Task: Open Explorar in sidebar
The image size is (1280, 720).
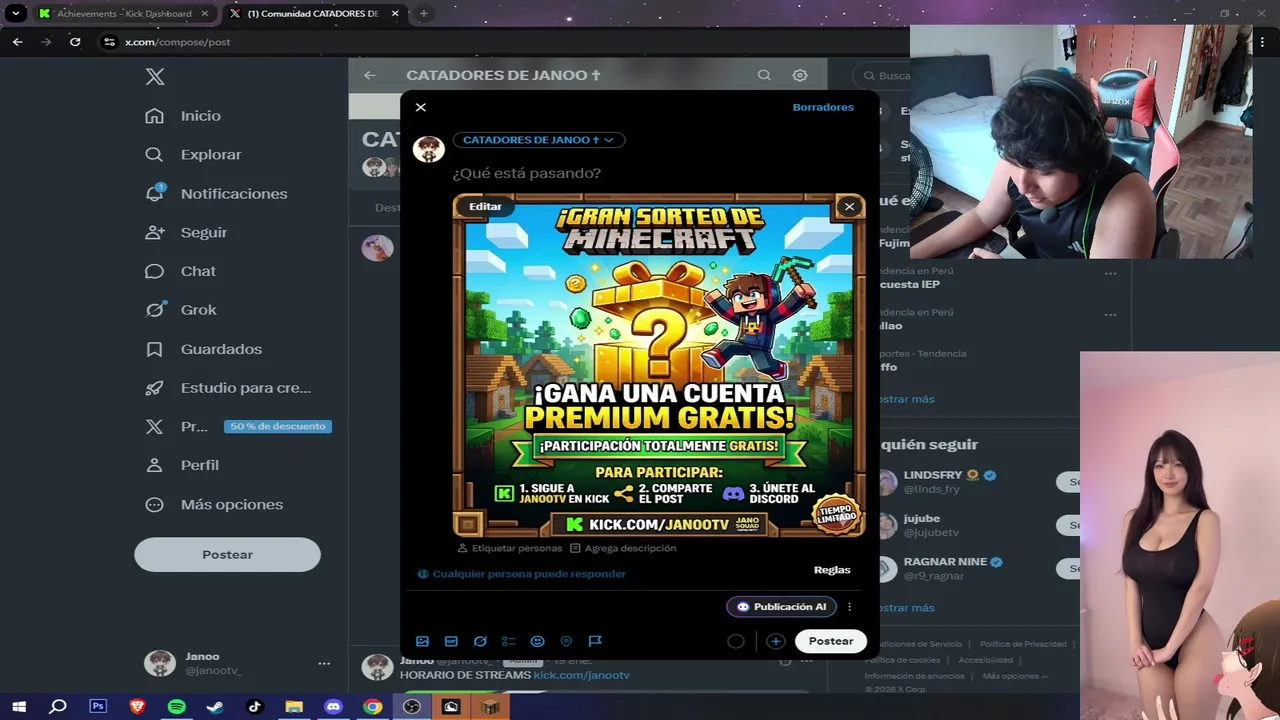Action: click(x=193, y=155)
